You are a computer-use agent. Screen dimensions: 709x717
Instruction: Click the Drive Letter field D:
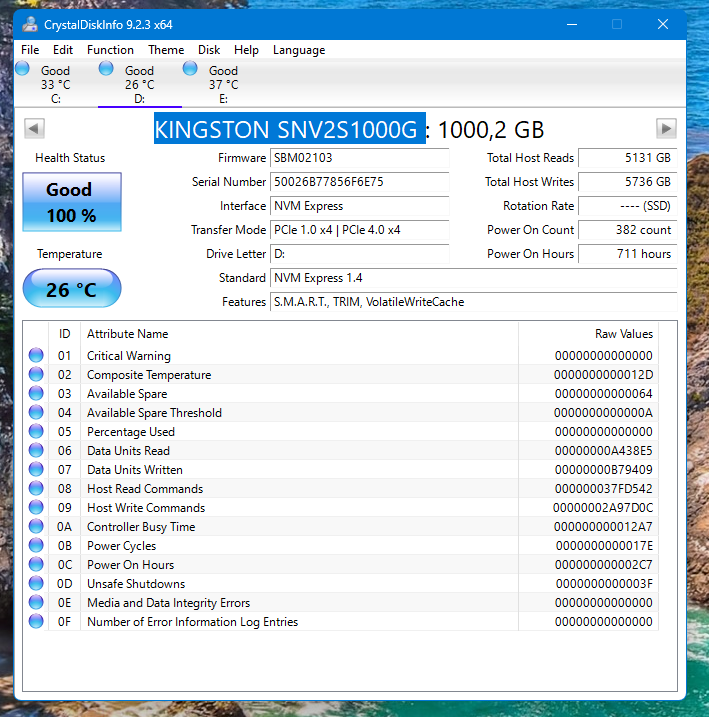click(x=359, y=254)
